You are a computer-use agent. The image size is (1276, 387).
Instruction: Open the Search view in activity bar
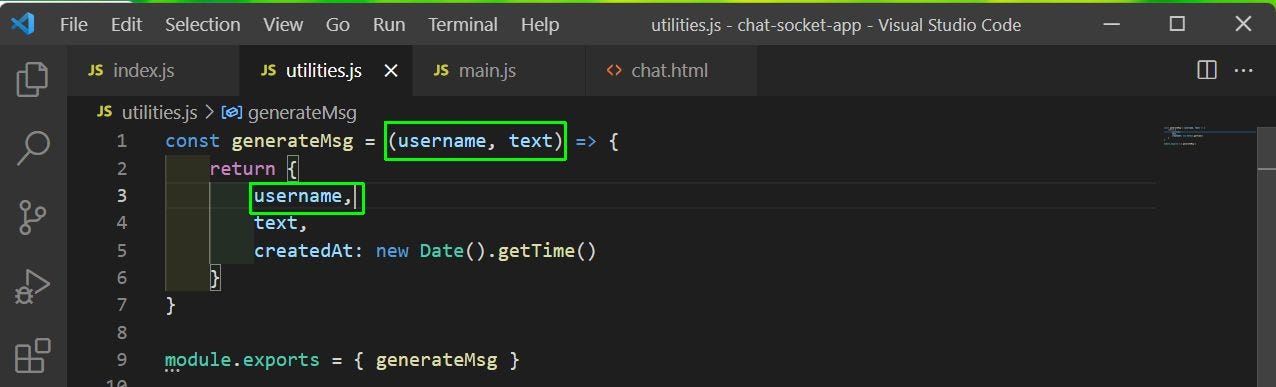click(x=33, y=147)
